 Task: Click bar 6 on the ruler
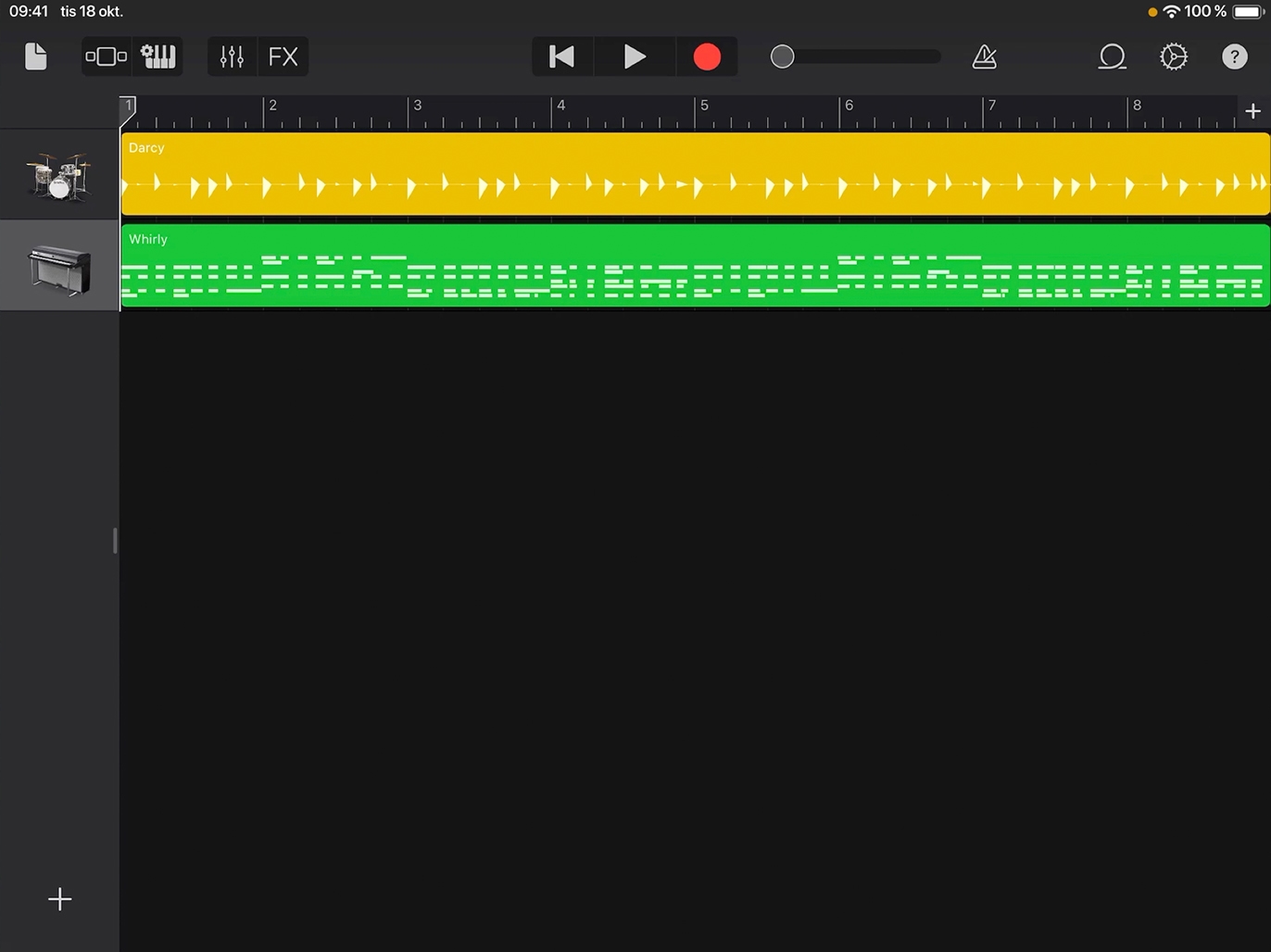pos(849,106)
